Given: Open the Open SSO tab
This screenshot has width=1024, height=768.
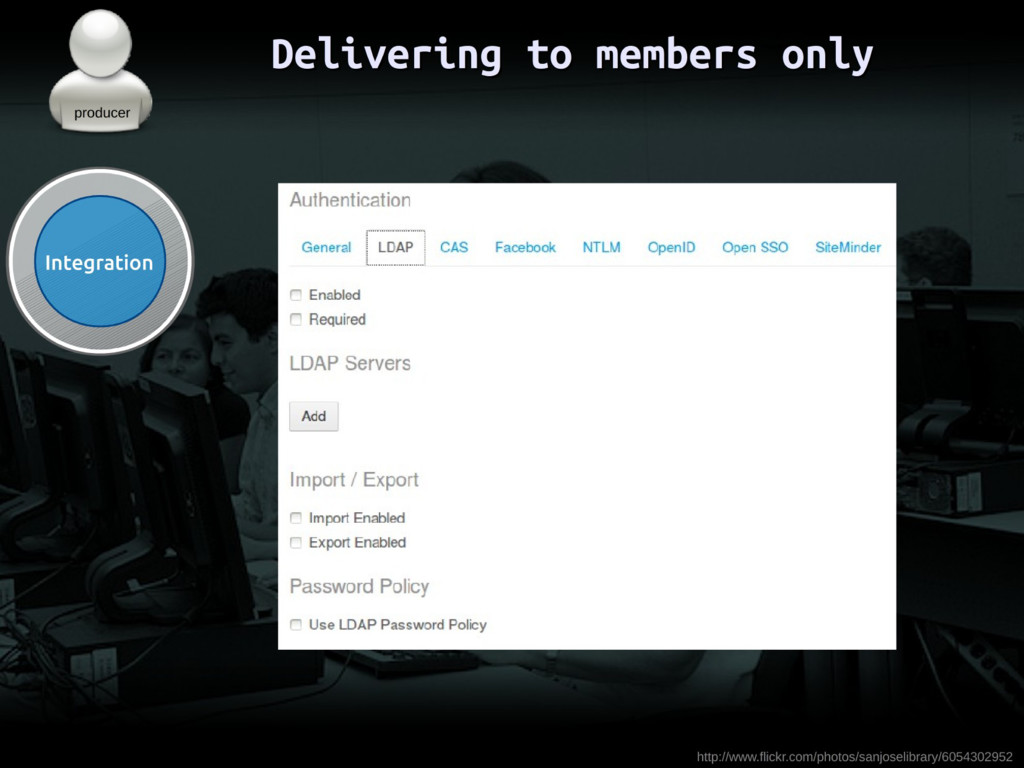Looking at the screenshot, I should pyautogui.click(x=755, y=248).
